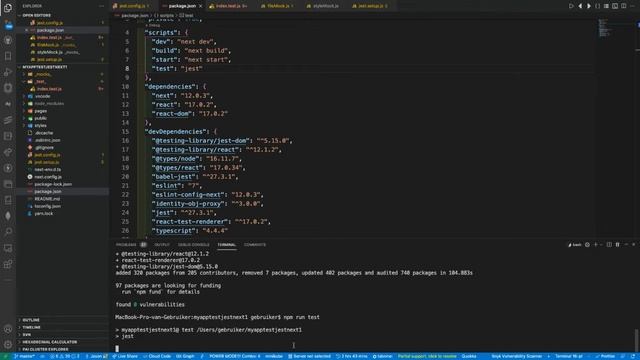The width and height of the screenshot is (640, 360).
Task: Open COMMENTS panel tab
Action: coord(255,245)
